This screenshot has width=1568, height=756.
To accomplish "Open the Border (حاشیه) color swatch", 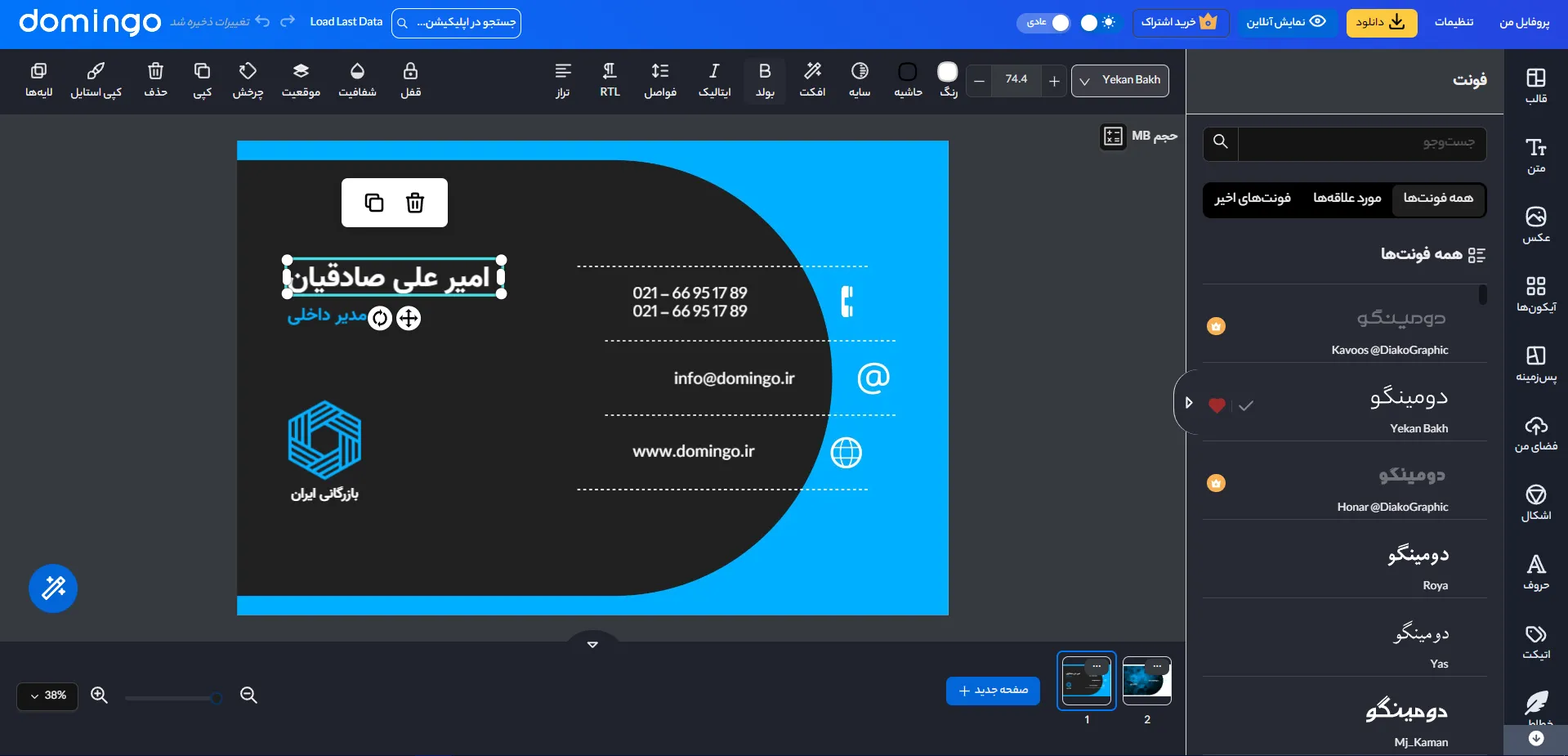I will point(907,72).
